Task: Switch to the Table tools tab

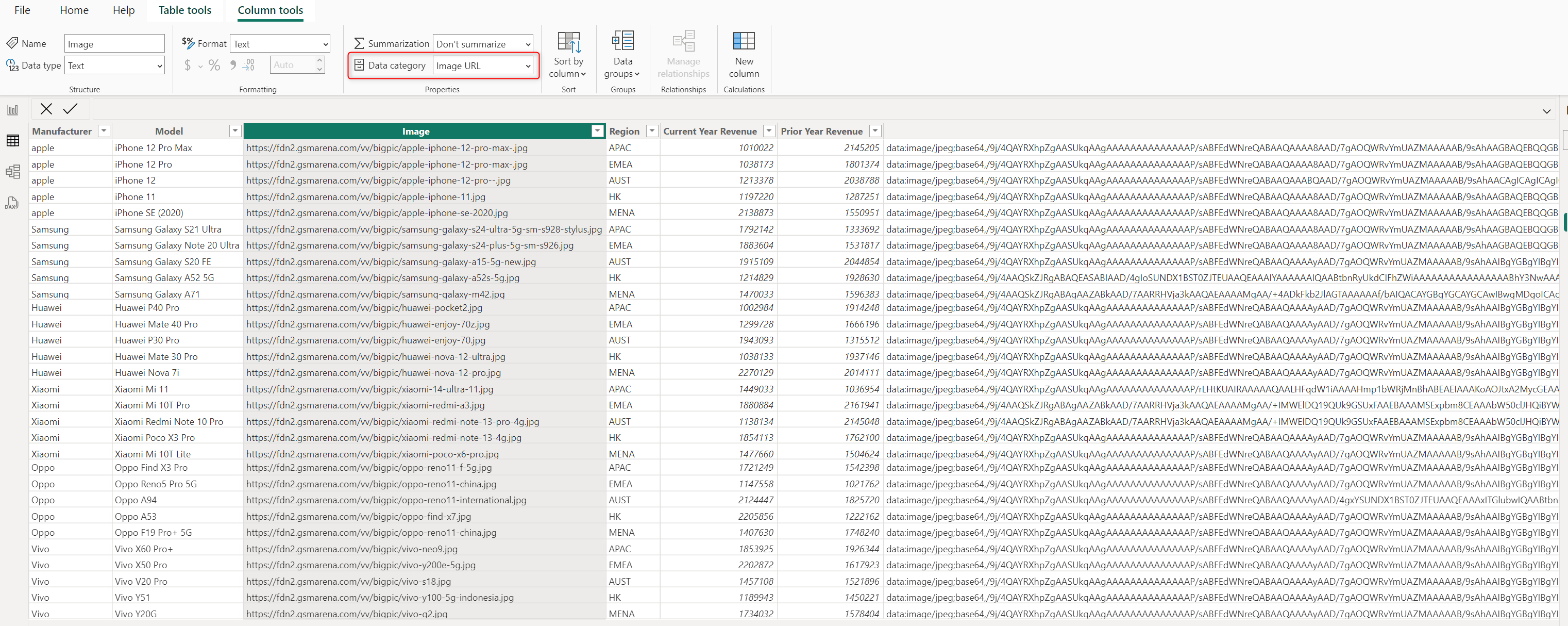Action: click(x=184, y=10)
